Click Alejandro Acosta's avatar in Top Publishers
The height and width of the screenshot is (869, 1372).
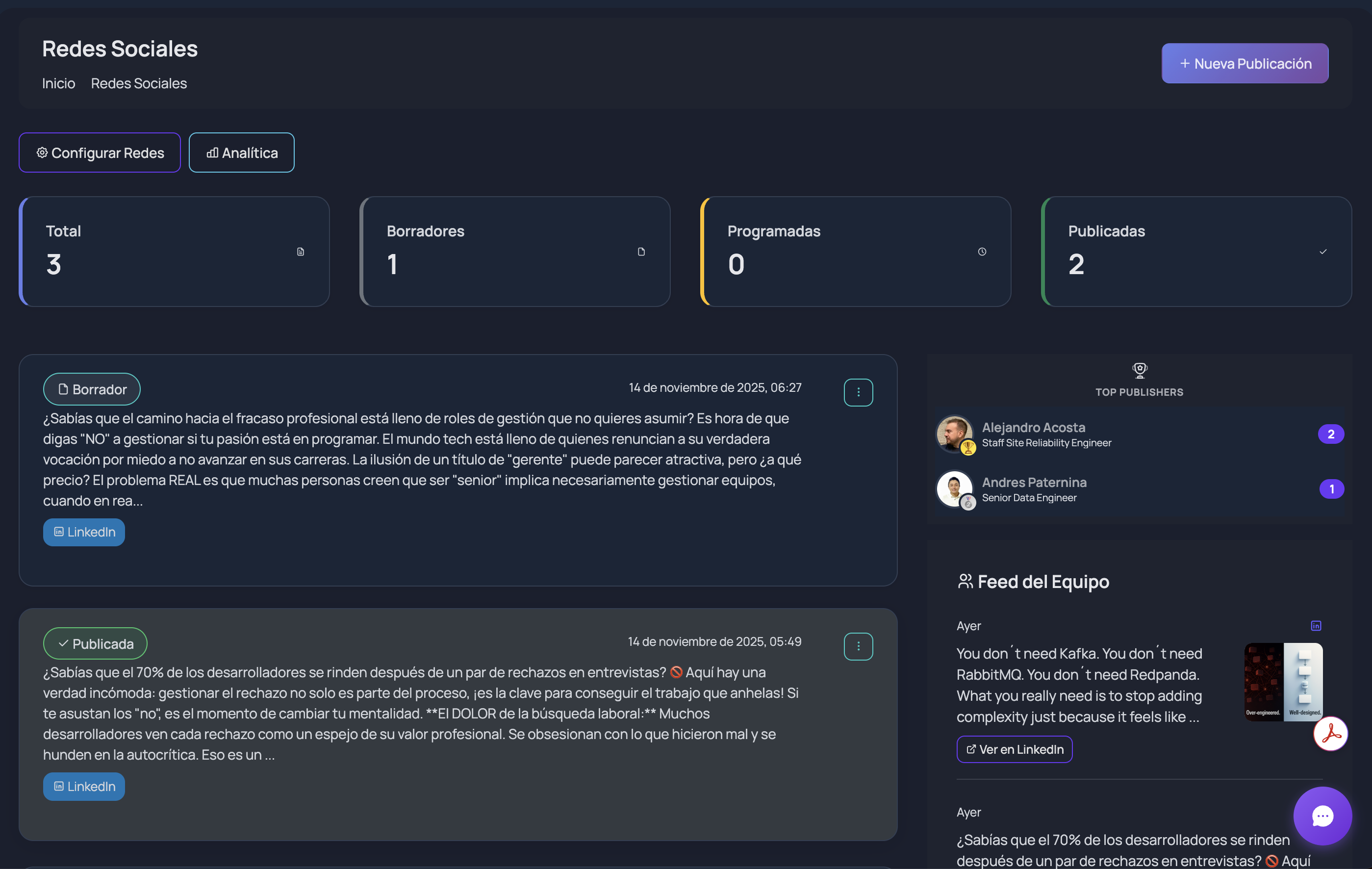[x=954, y=433]
